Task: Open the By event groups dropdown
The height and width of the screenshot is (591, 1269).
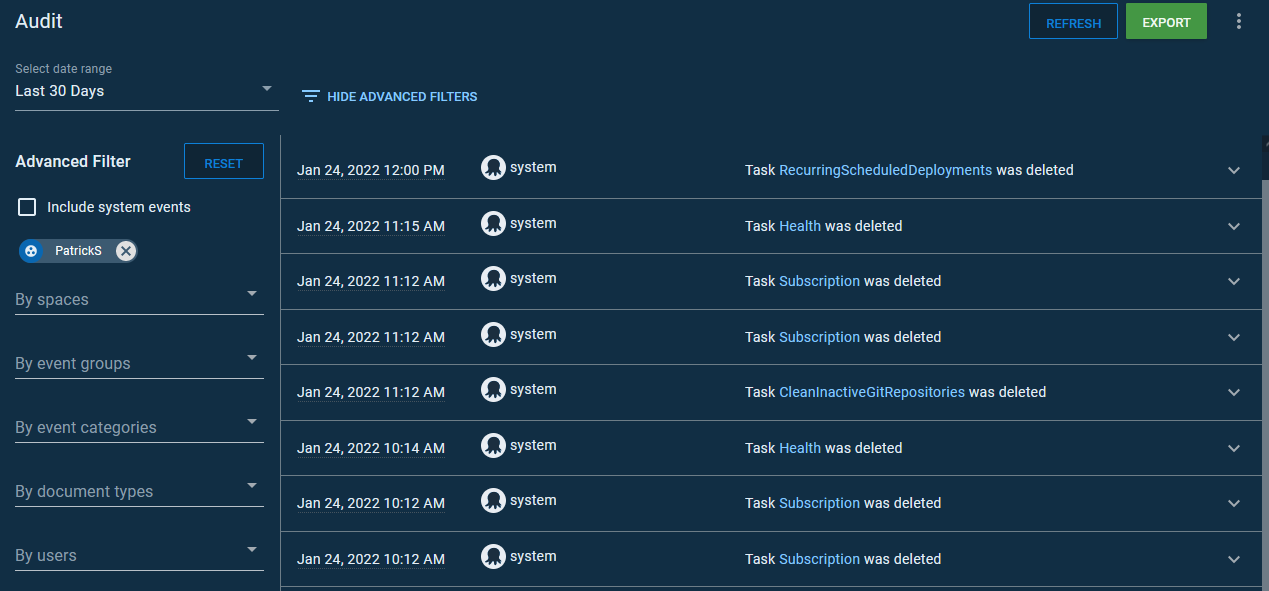Action: pyautogui.click(x=139, y=362)
